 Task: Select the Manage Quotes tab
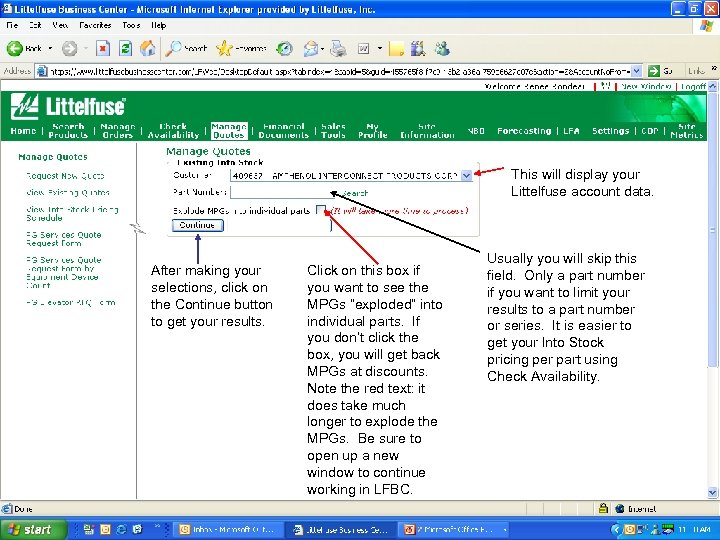(229, 130)
